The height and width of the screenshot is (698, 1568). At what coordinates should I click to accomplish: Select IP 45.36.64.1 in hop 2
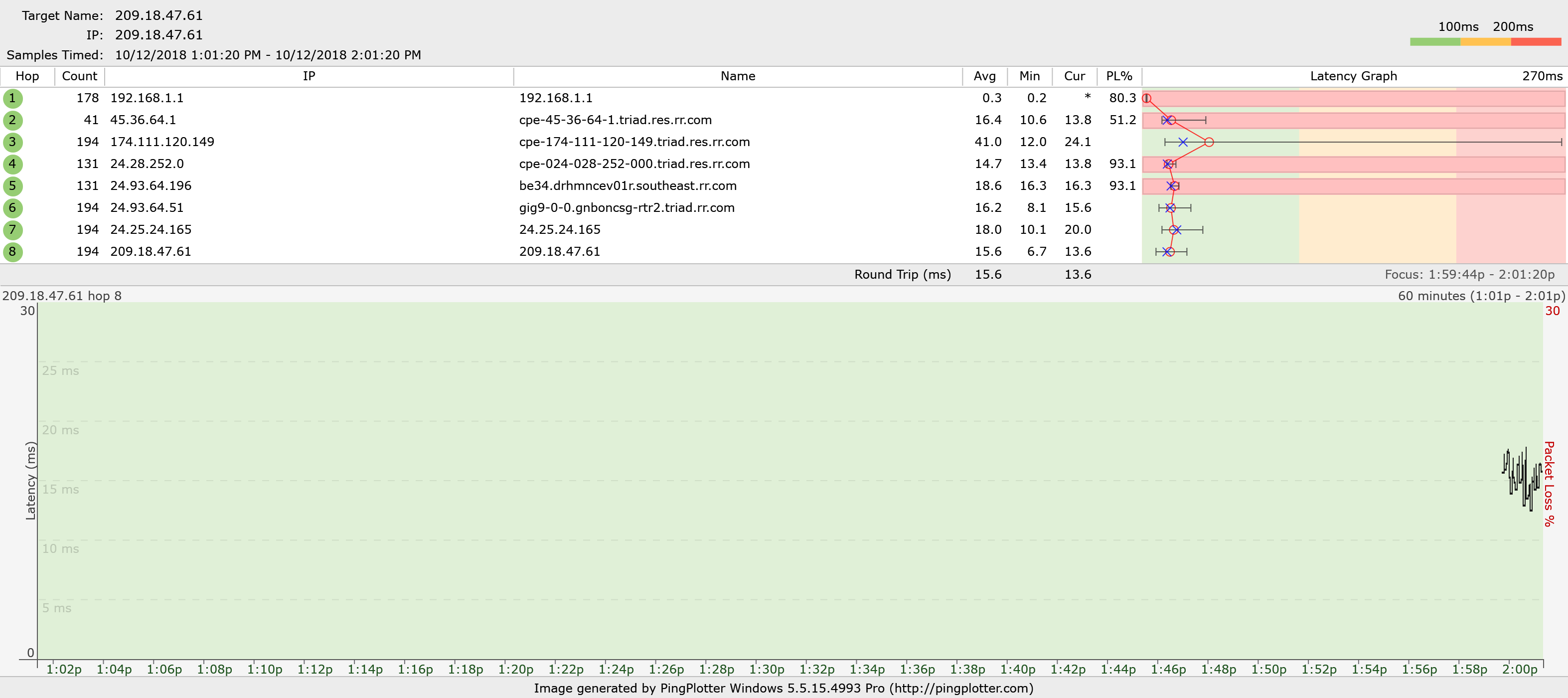coord(143,120)
